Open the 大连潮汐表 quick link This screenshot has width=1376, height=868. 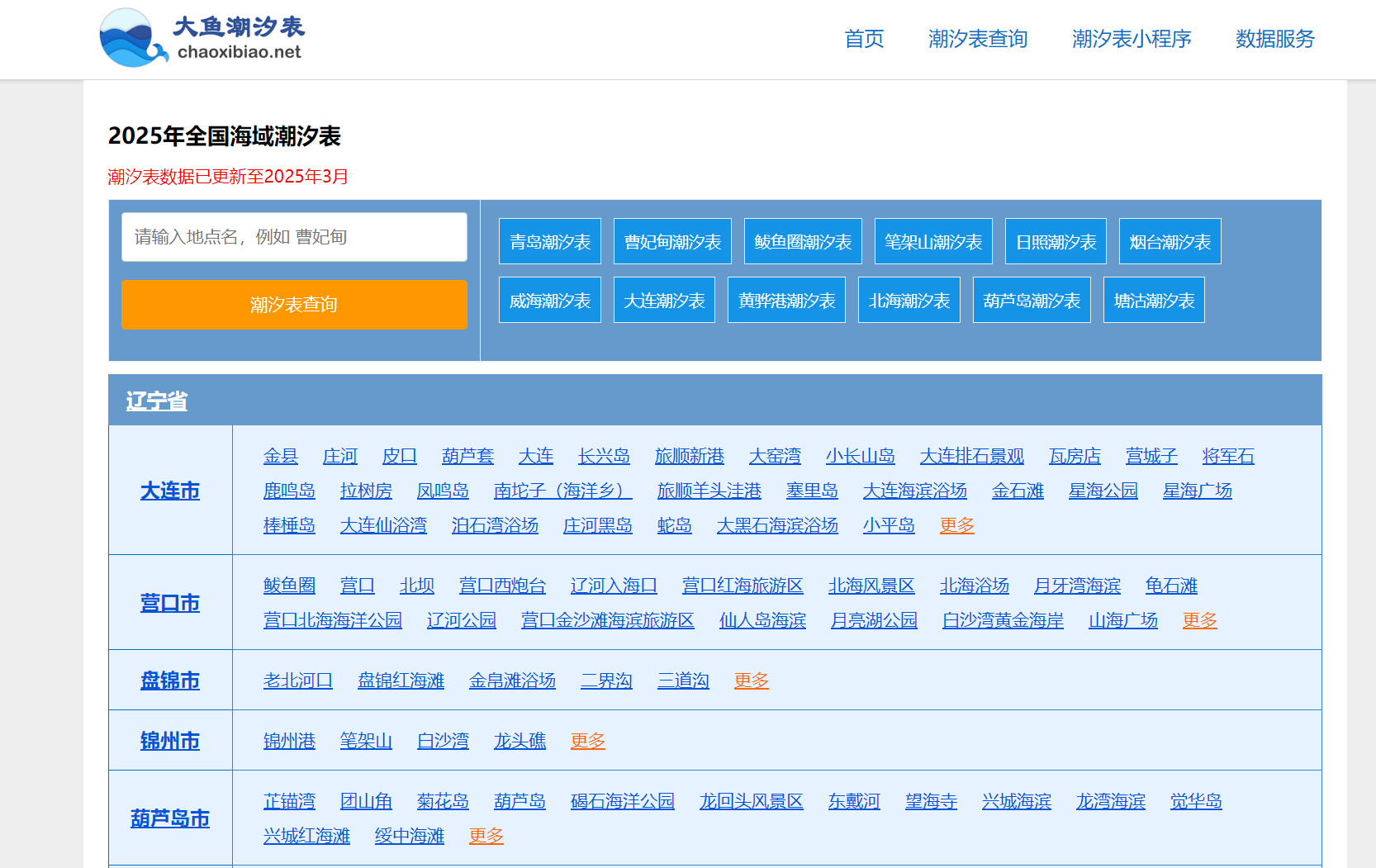point(664,299)
